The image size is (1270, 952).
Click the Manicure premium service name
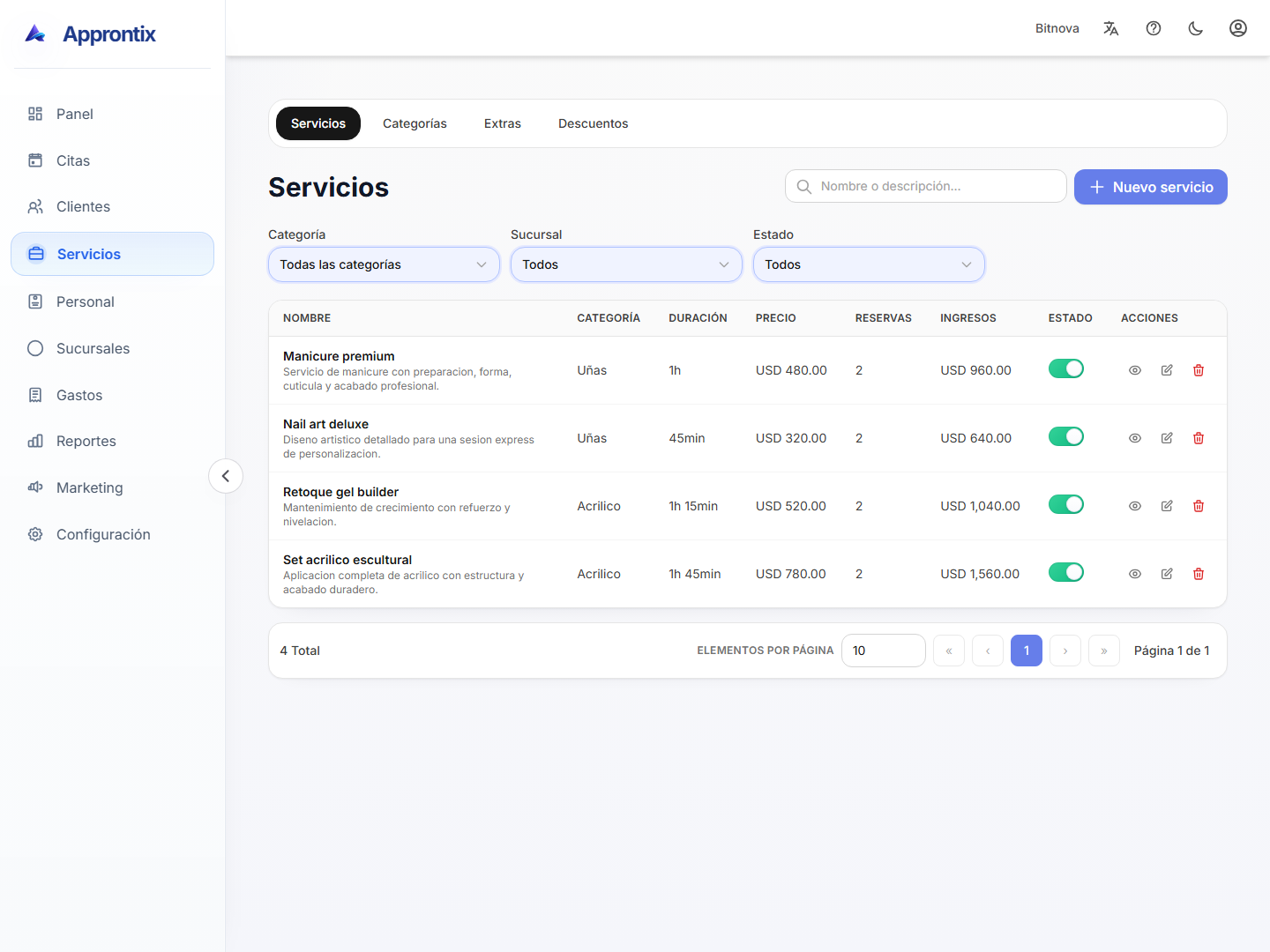[339, 356]
